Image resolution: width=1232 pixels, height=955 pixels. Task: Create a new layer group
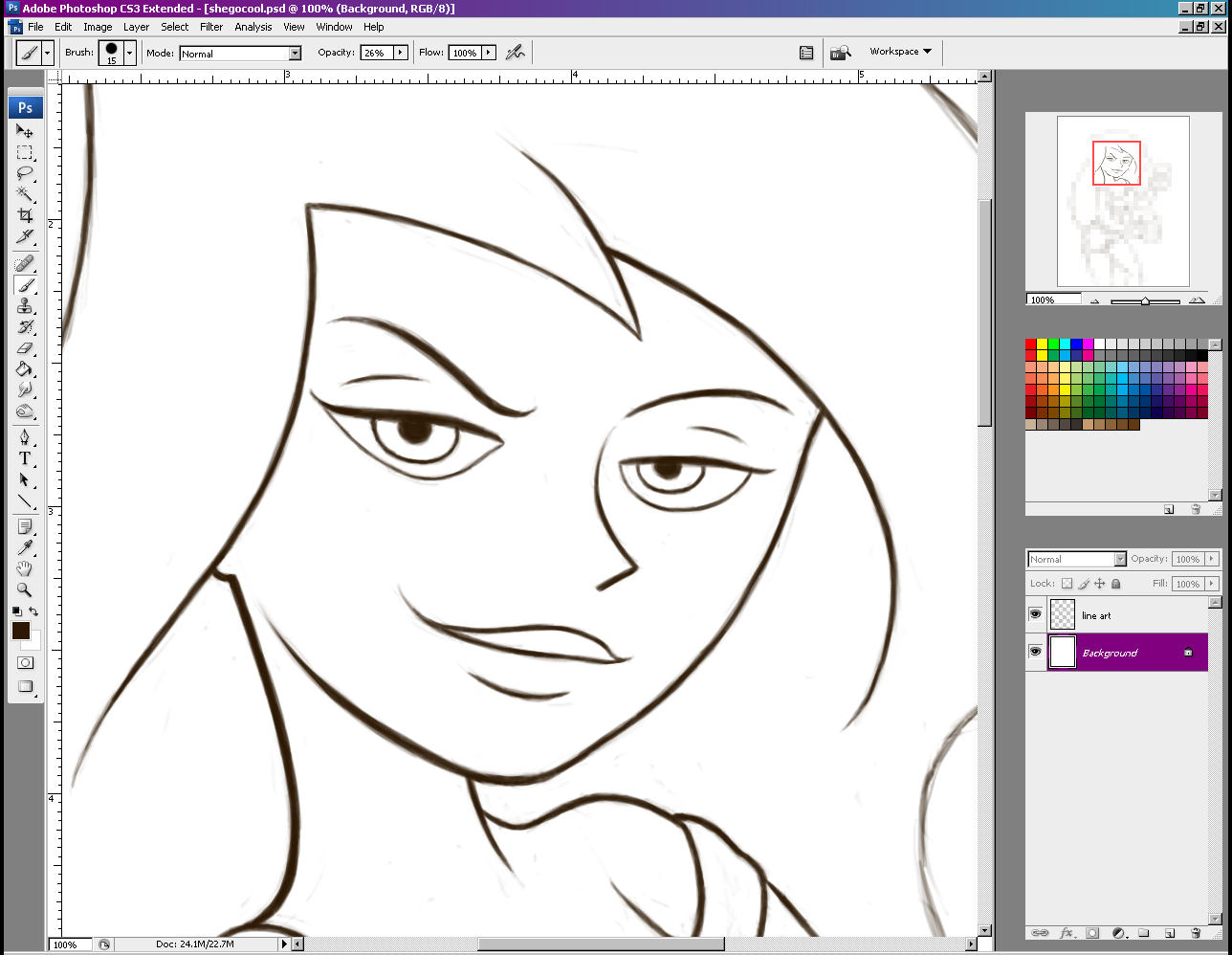[x=1143, y=933]
